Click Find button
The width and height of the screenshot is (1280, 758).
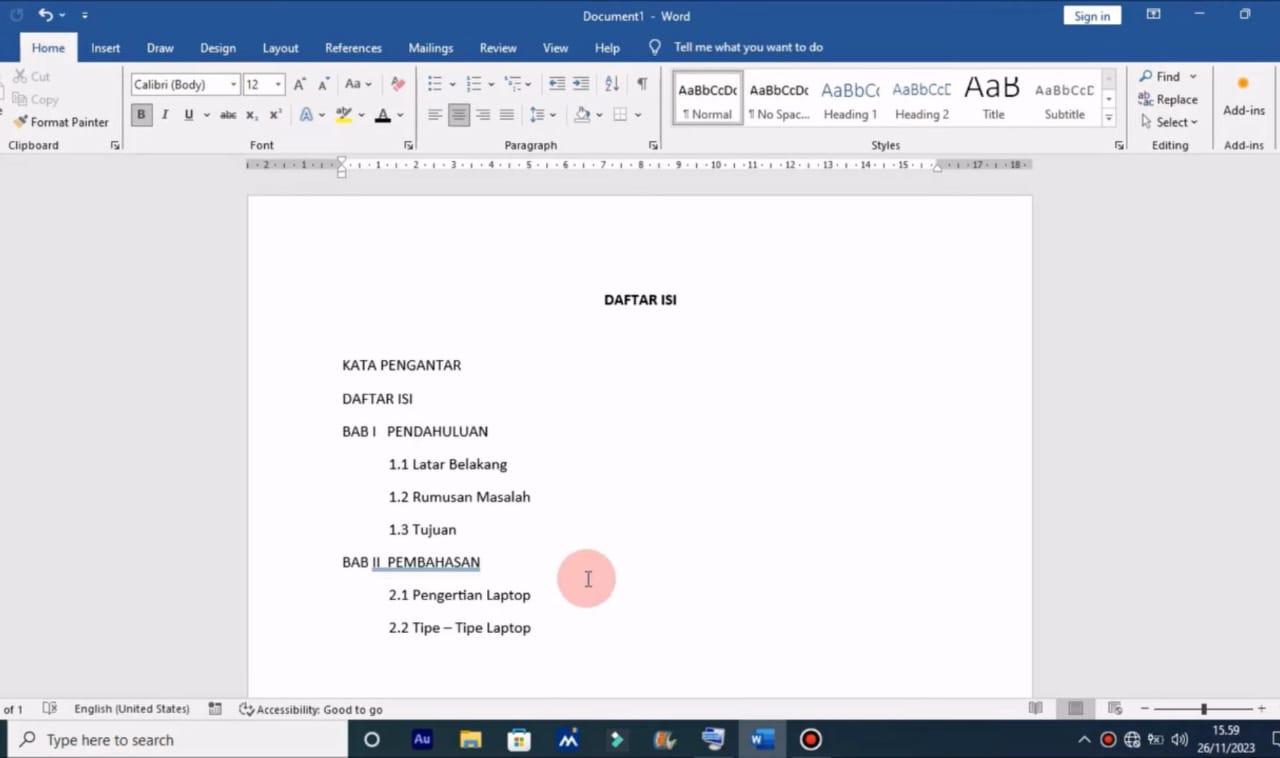coord(1160,77)
